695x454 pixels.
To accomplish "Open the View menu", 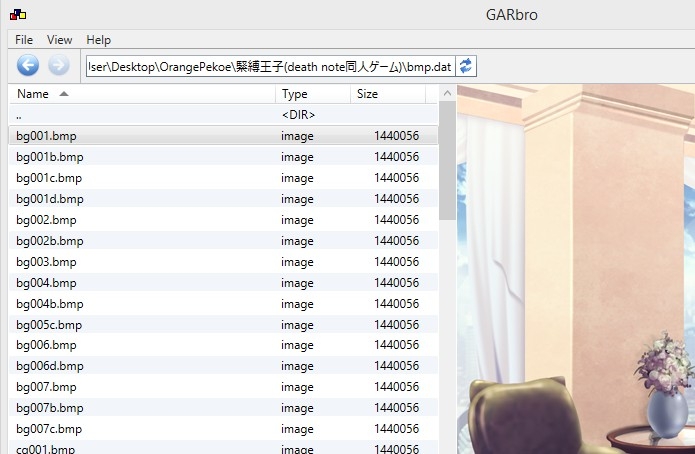I will [59, 40].
